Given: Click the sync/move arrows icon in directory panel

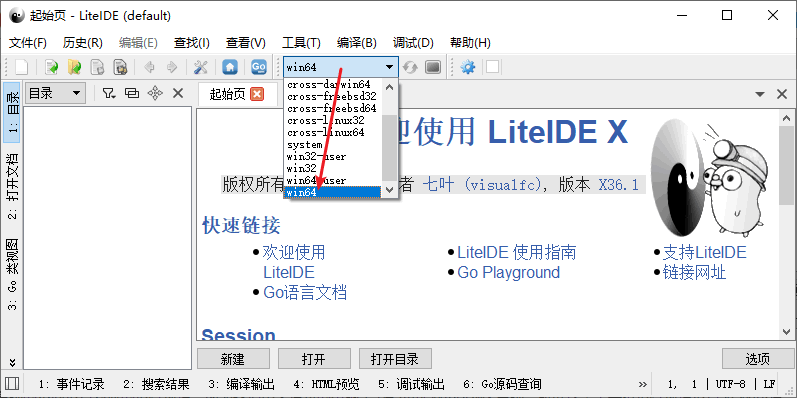Looking at the screenshot, I should (x=155, y=93).
